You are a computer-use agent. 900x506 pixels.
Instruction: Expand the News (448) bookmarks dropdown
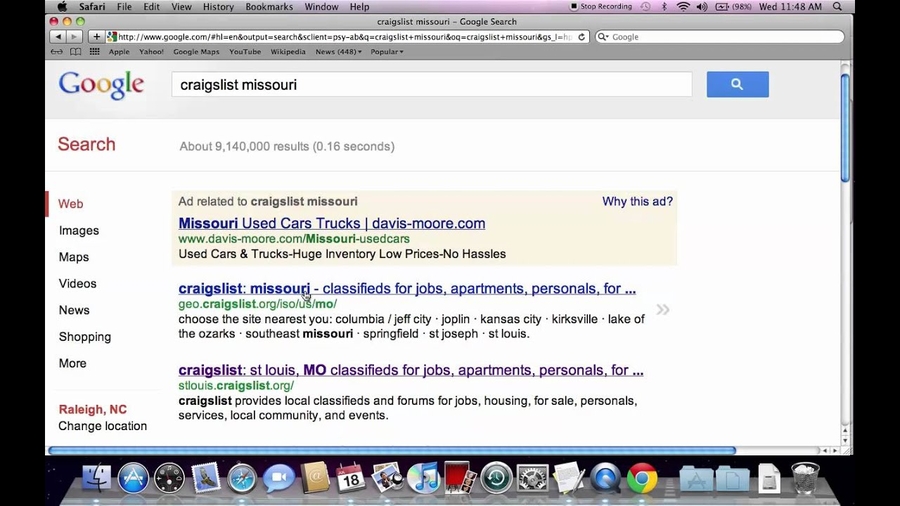click(338, 52)
